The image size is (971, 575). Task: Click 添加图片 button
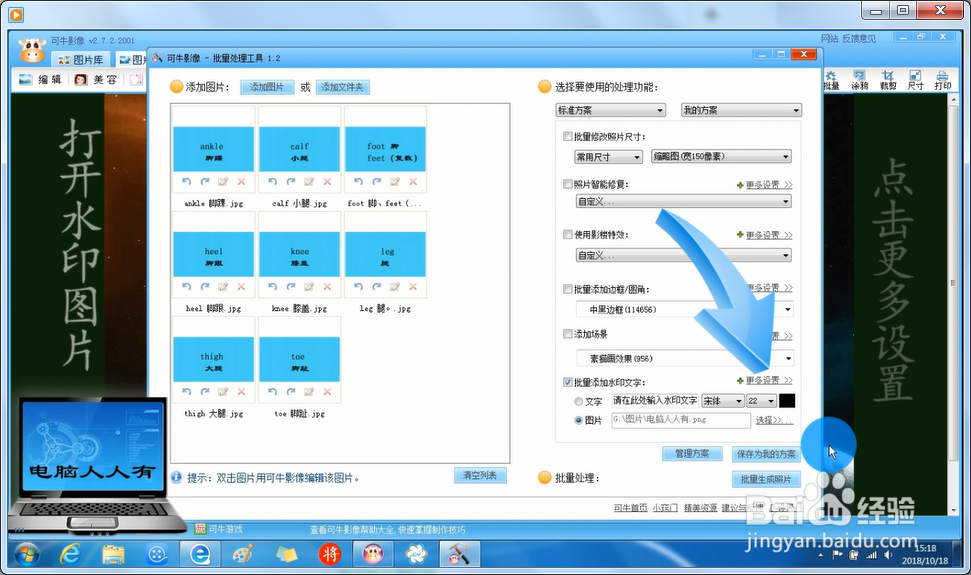[267, 87]
